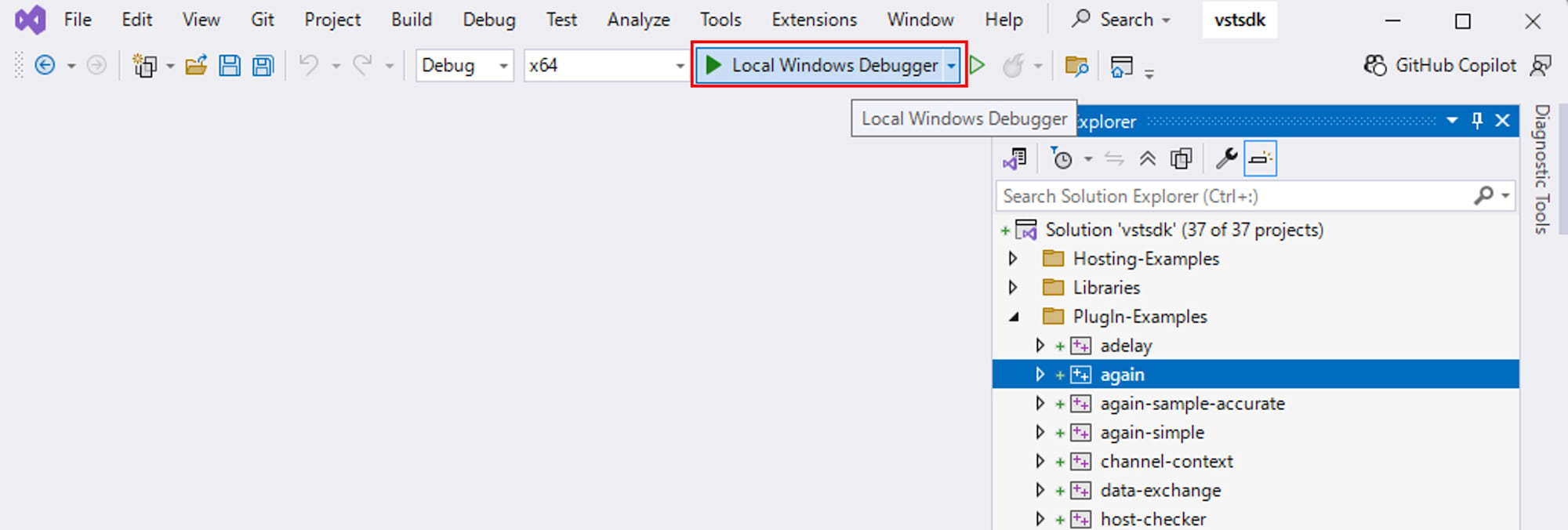Click the search magnifier in Solution Explorer
The width and height of the screenshot is (1568, 530).
[1483, 195]
